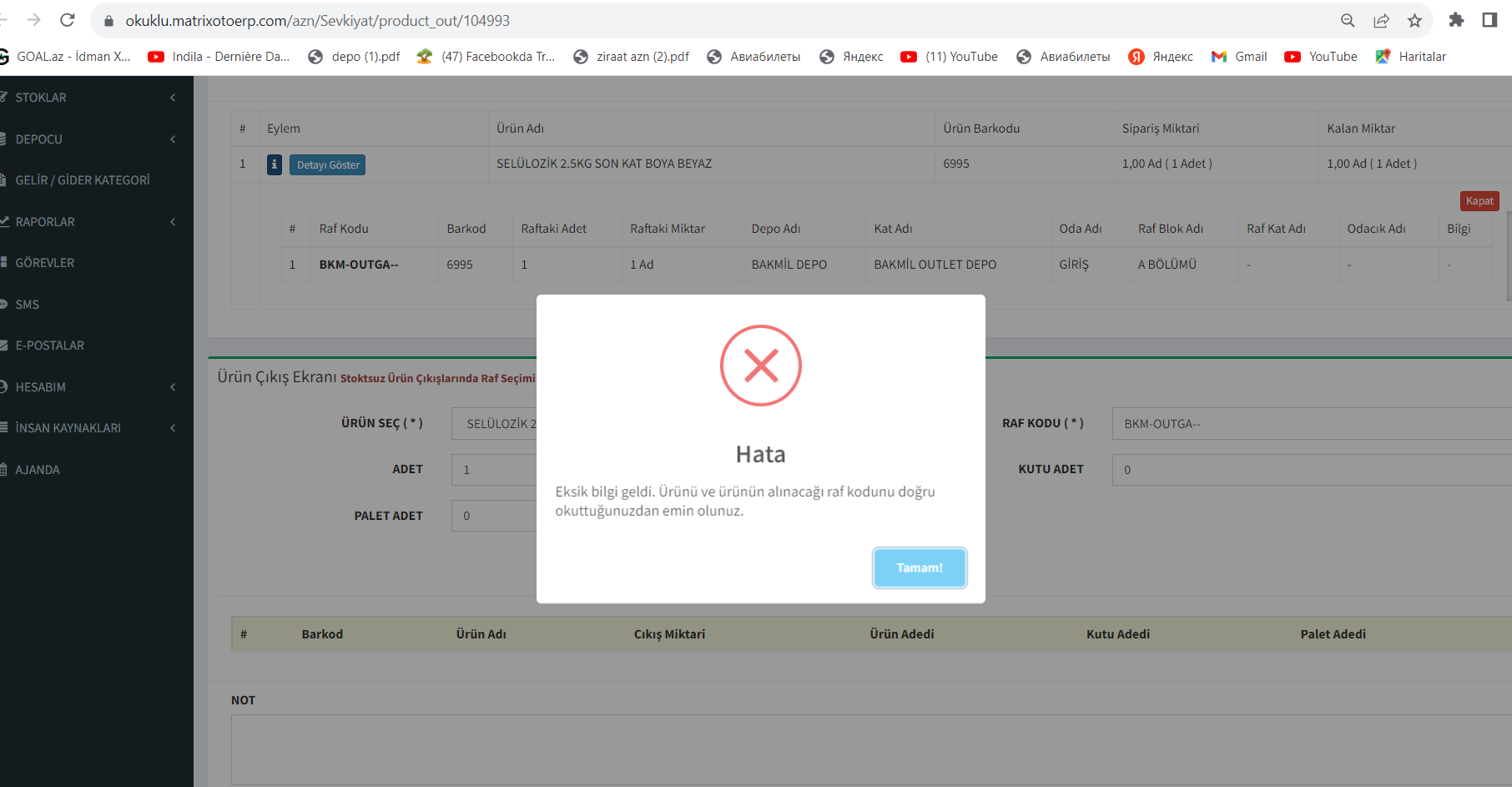Screen dimensions: 1512x787
Task: Open Gmail bookmark
Action: click(1239, 57)
